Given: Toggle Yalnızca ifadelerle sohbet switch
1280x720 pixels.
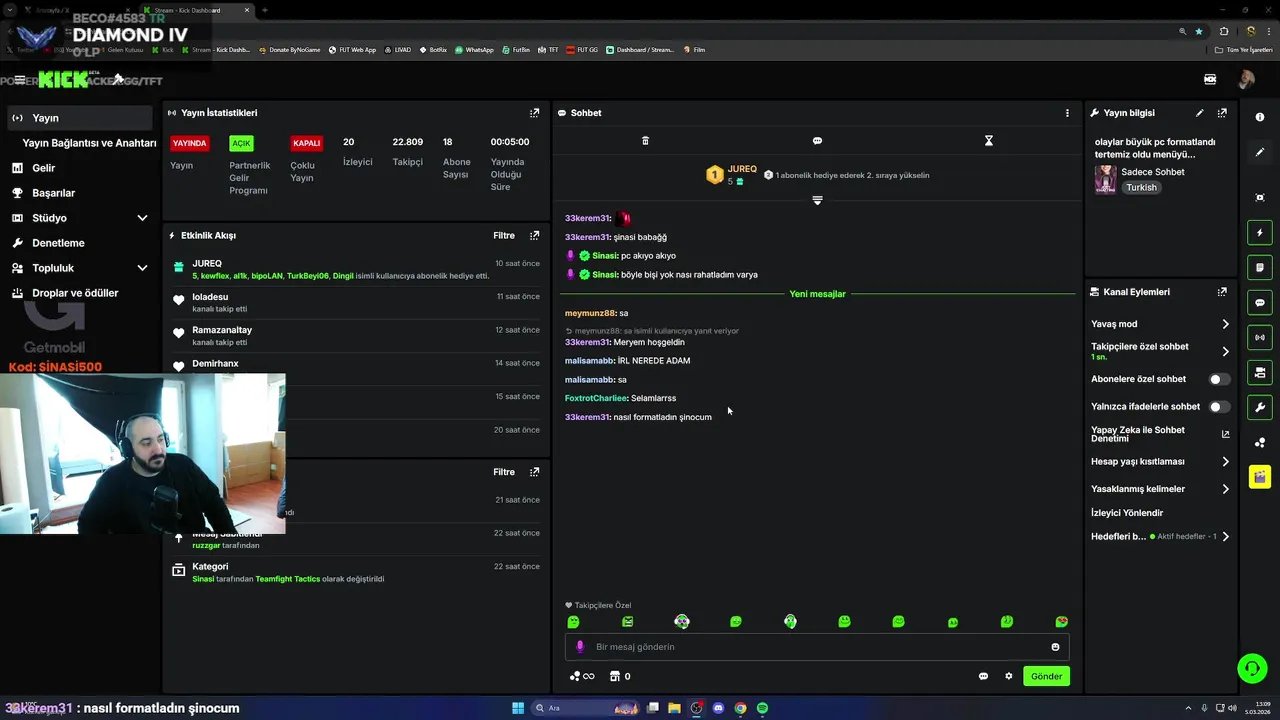Looking at the screenshot, I should click(1220, 407).
